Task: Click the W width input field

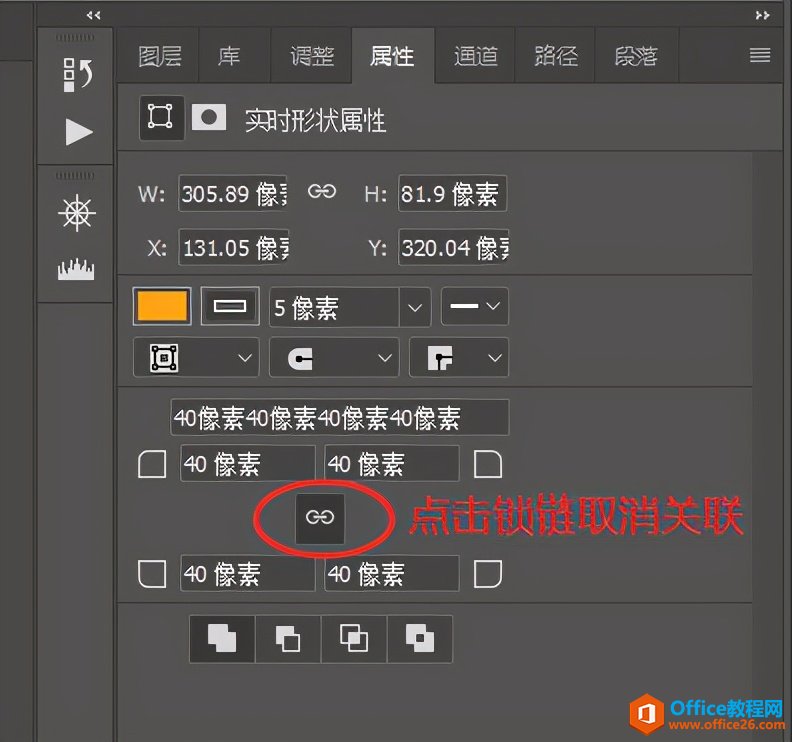Action: [x=233, y=193]
